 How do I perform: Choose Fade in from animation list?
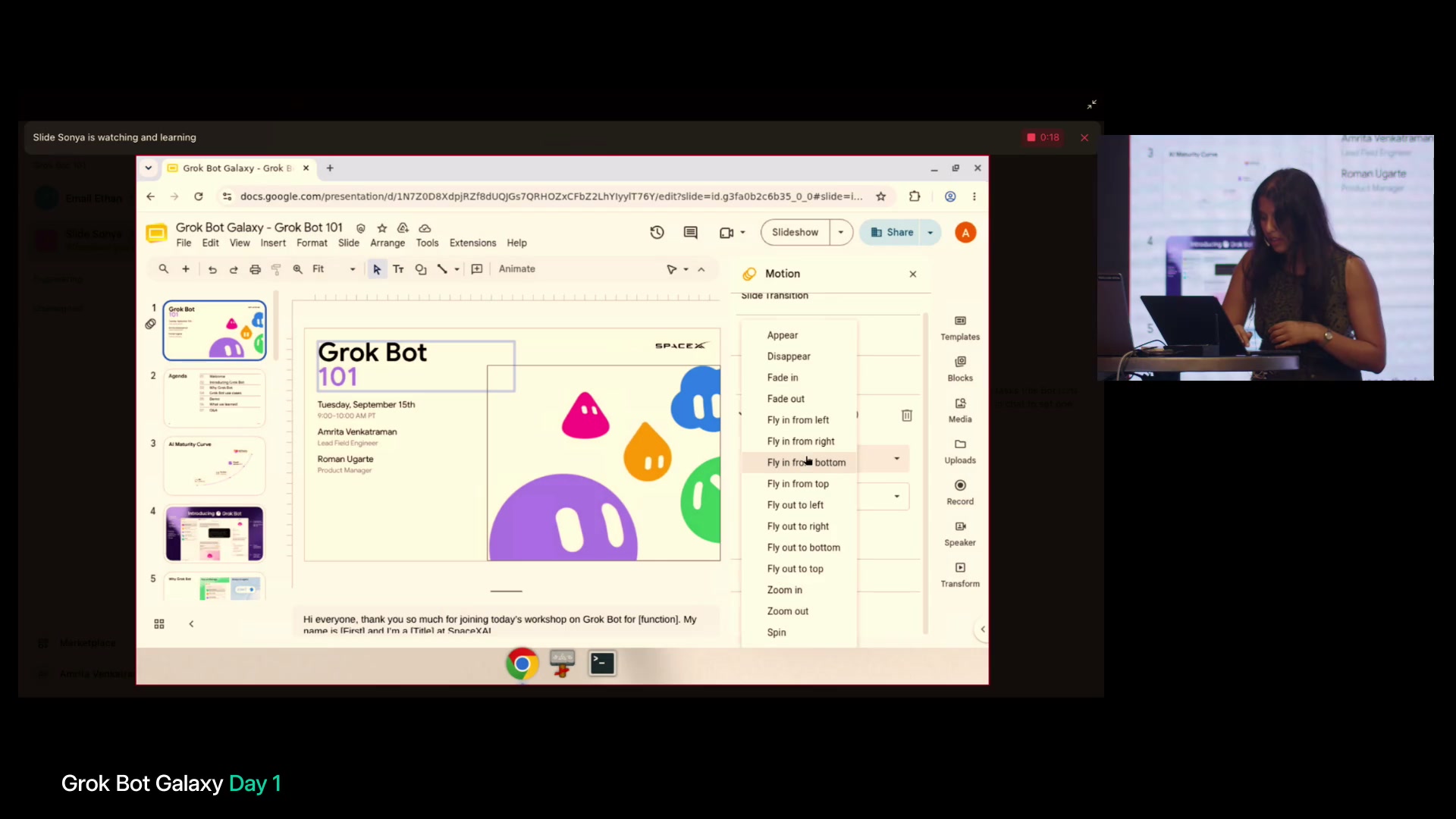(799, 378)
